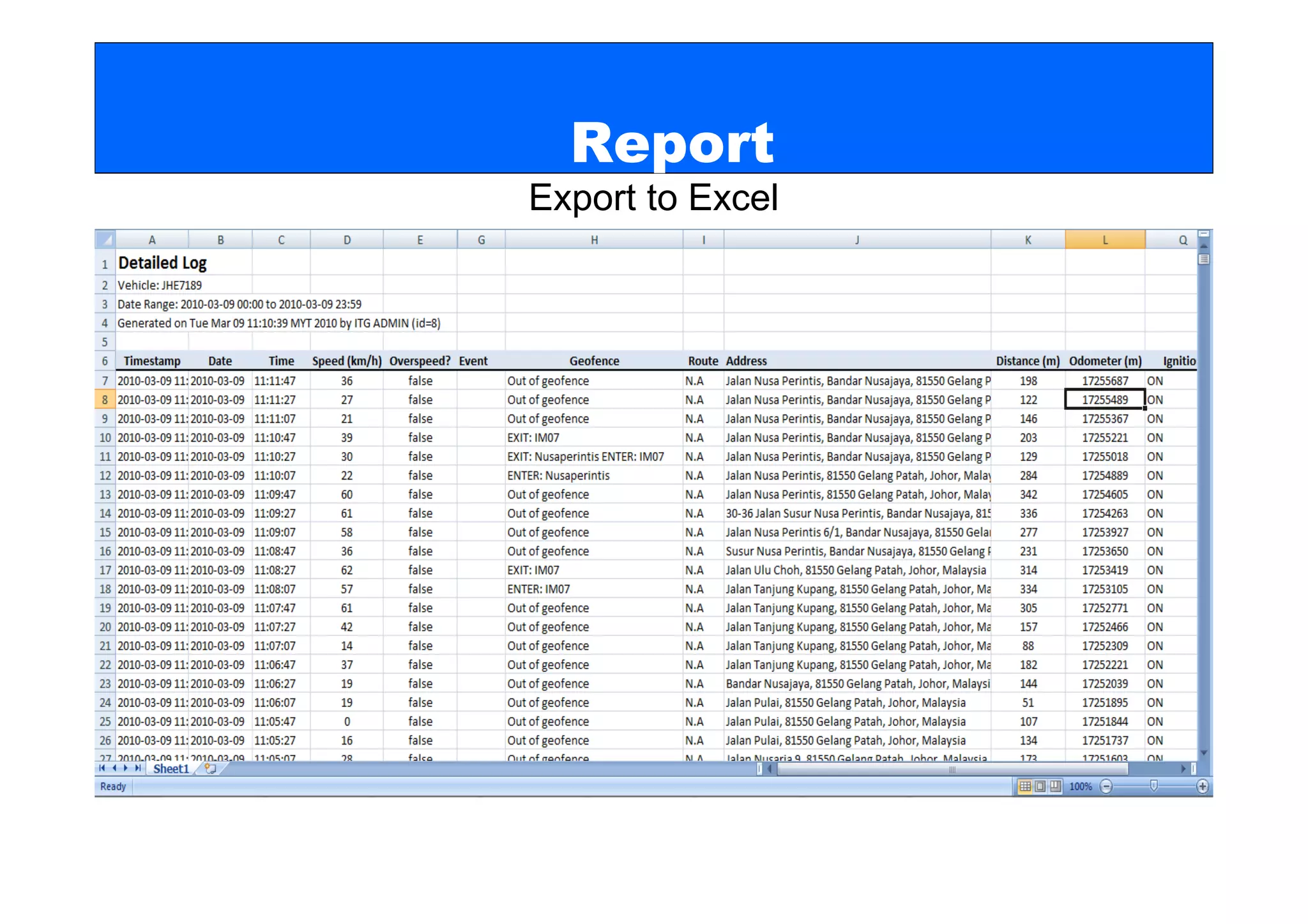This screenshot has height=924, width=1308.
Task: Click the 100% zoom level button
Action: pyautogui.click(x=1081, y=787)
